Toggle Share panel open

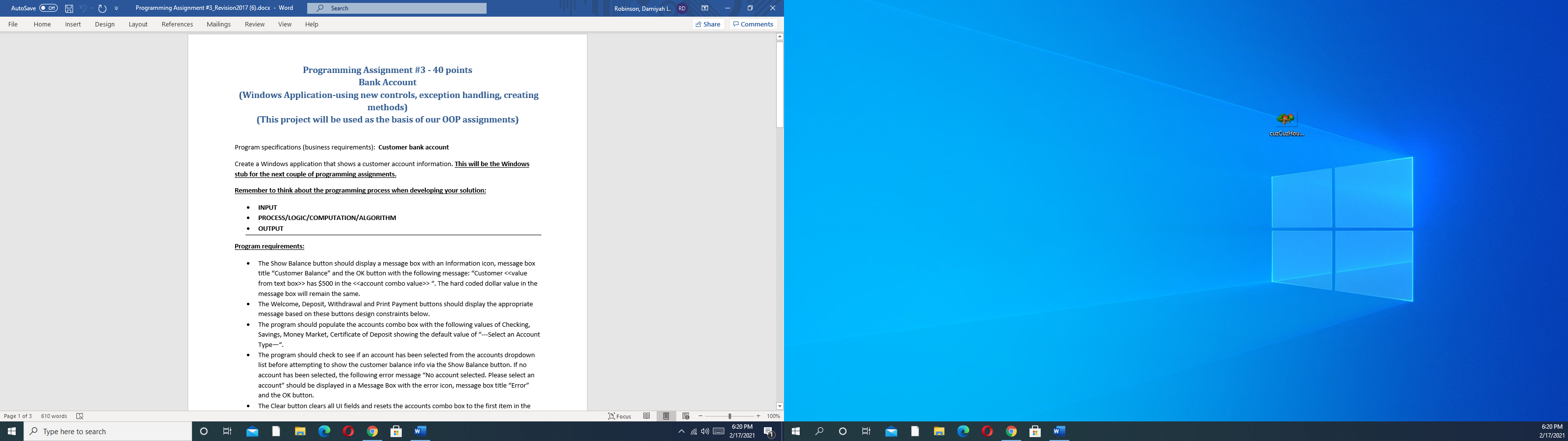coord(708,24)
